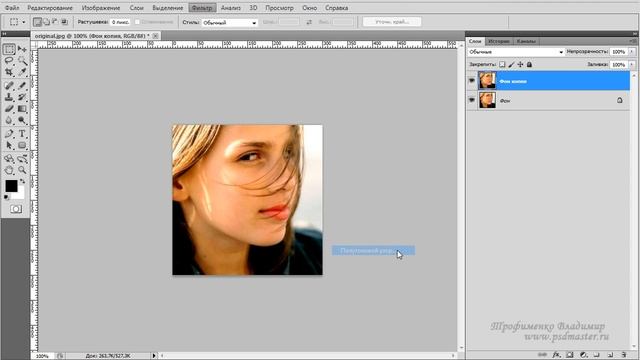Open the tool preset picker arrow
The height and width of the screenshot is (360, 640).
pyautogui.click(x=23, y=22)
